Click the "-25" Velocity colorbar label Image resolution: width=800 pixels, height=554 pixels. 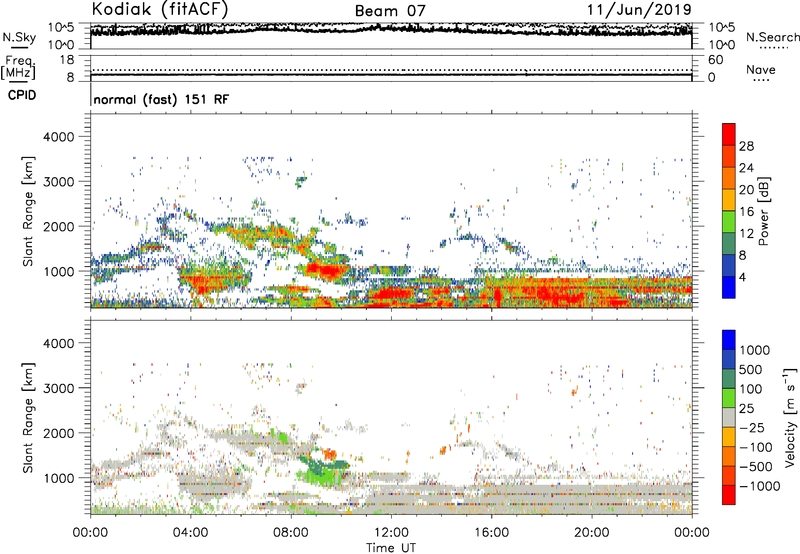point(753,427)
